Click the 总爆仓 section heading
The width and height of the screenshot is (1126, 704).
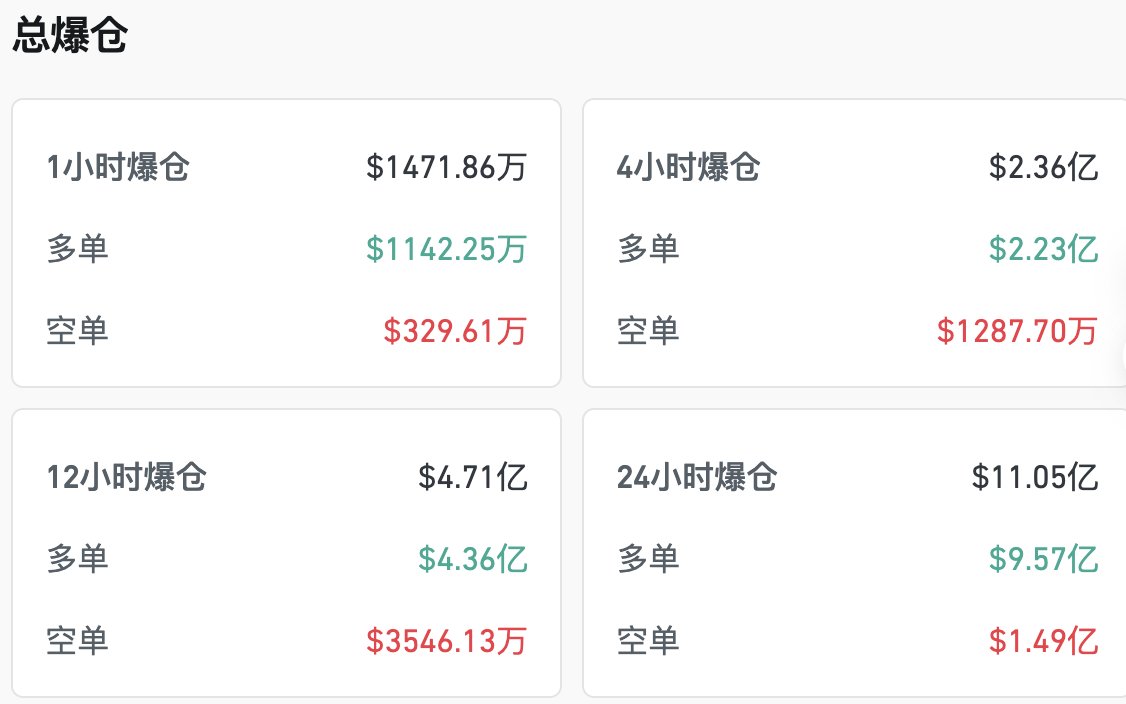[x=70, y=36]
